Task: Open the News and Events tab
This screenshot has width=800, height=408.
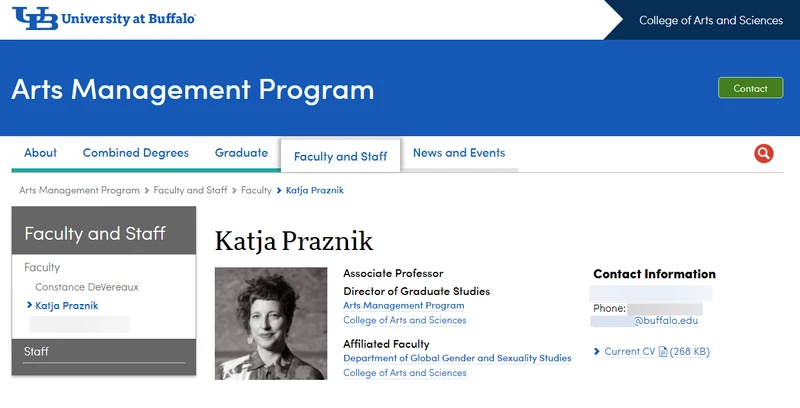Action: 459,152
